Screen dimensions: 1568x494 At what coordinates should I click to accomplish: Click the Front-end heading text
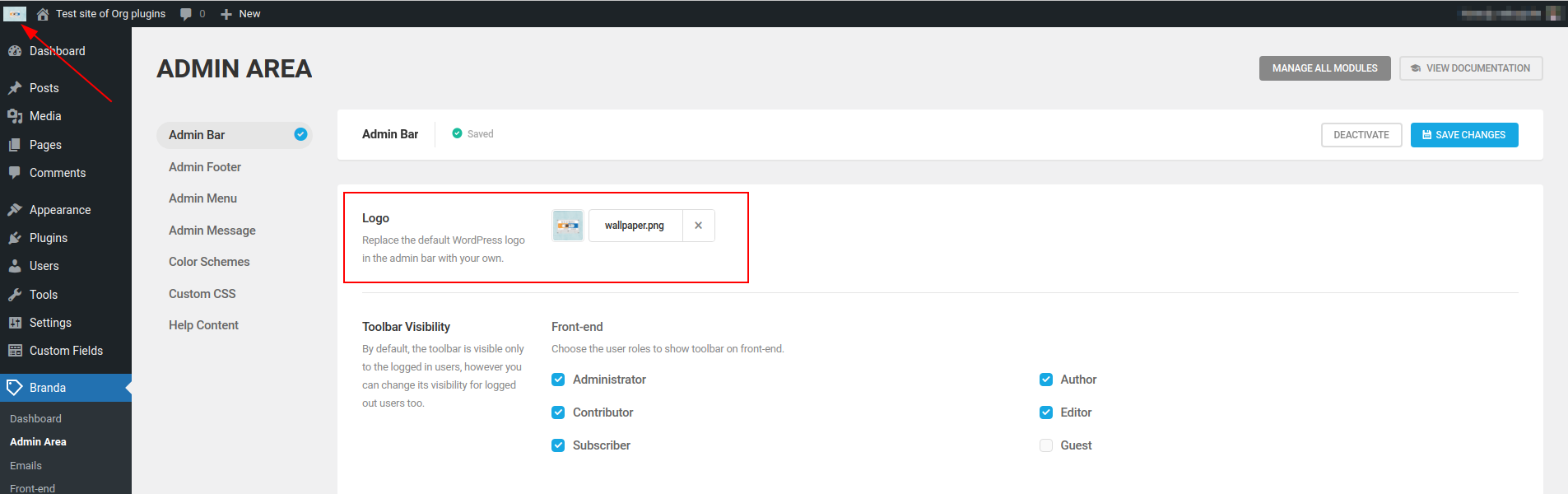tap(577, 327)
